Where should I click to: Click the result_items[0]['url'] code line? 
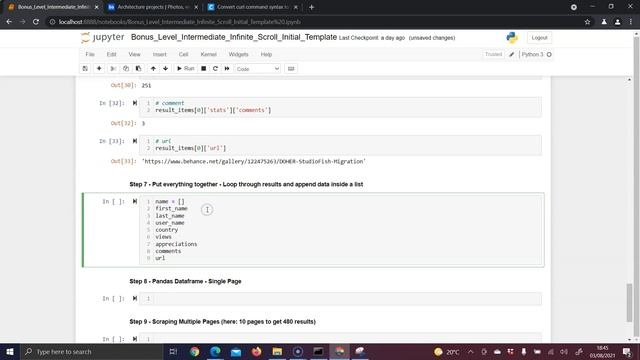point(191,148)
